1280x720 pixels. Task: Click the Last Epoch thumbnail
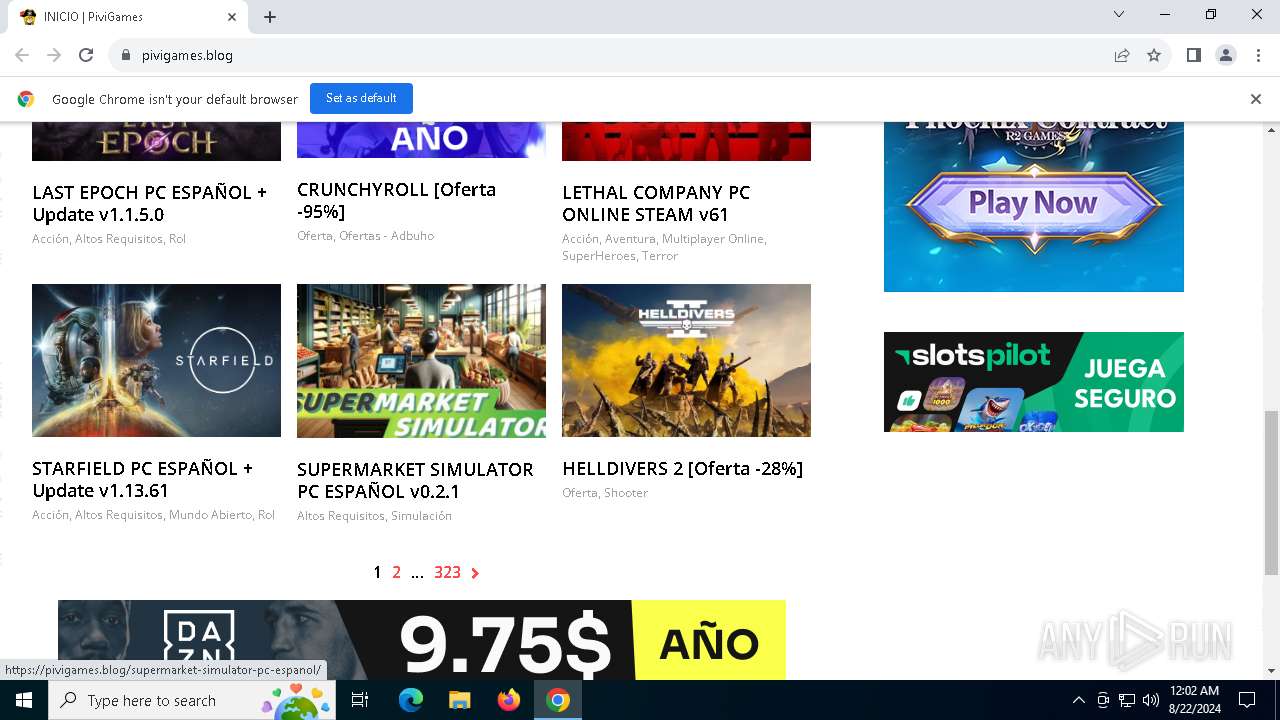pyautogui.click(x=156, y=141)
